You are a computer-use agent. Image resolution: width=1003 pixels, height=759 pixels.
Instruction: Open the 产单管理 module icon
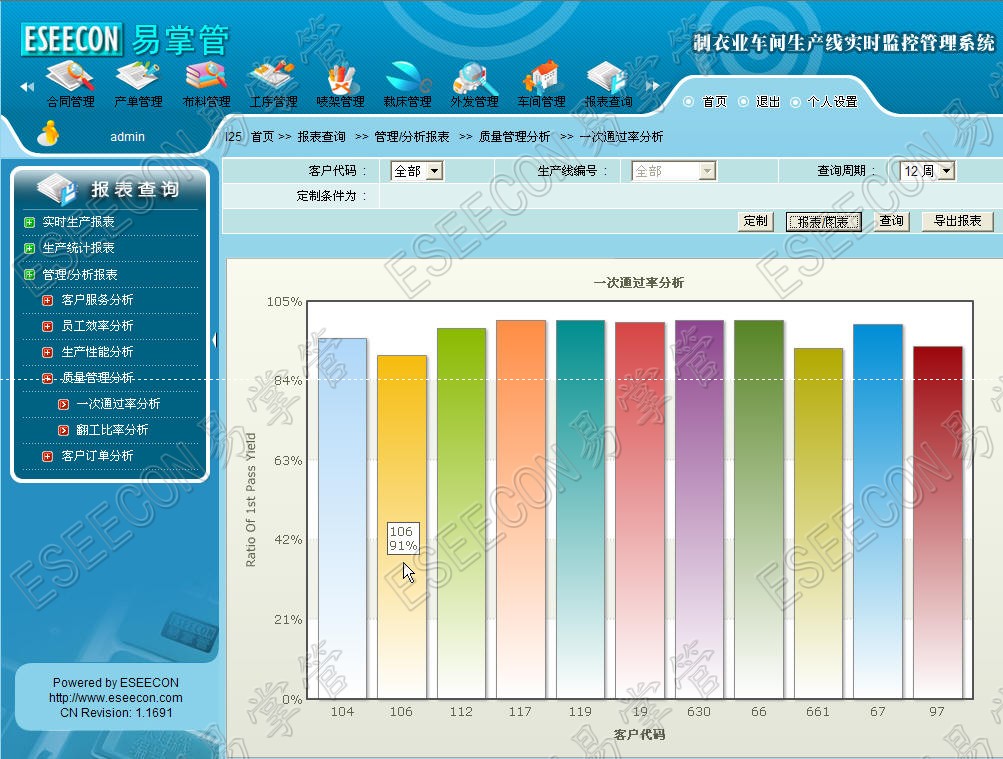(138, 77)
